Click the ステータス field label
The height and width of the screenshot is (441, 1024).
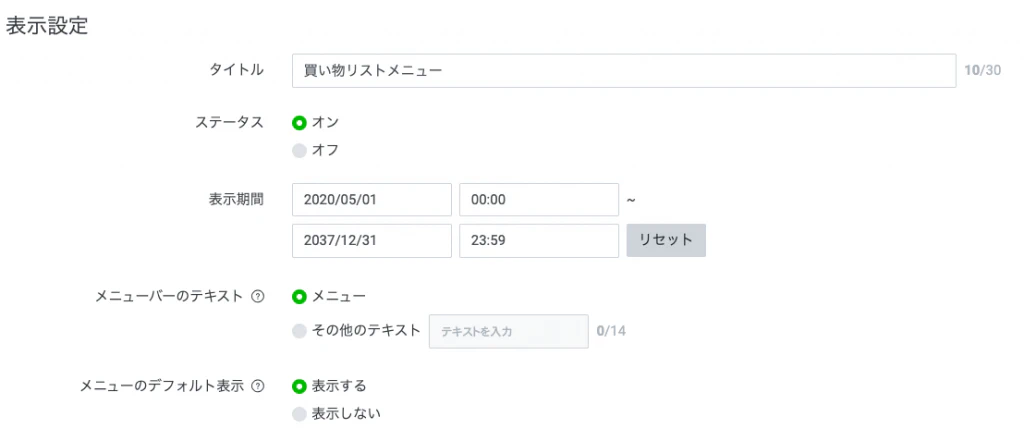(229, 122)
